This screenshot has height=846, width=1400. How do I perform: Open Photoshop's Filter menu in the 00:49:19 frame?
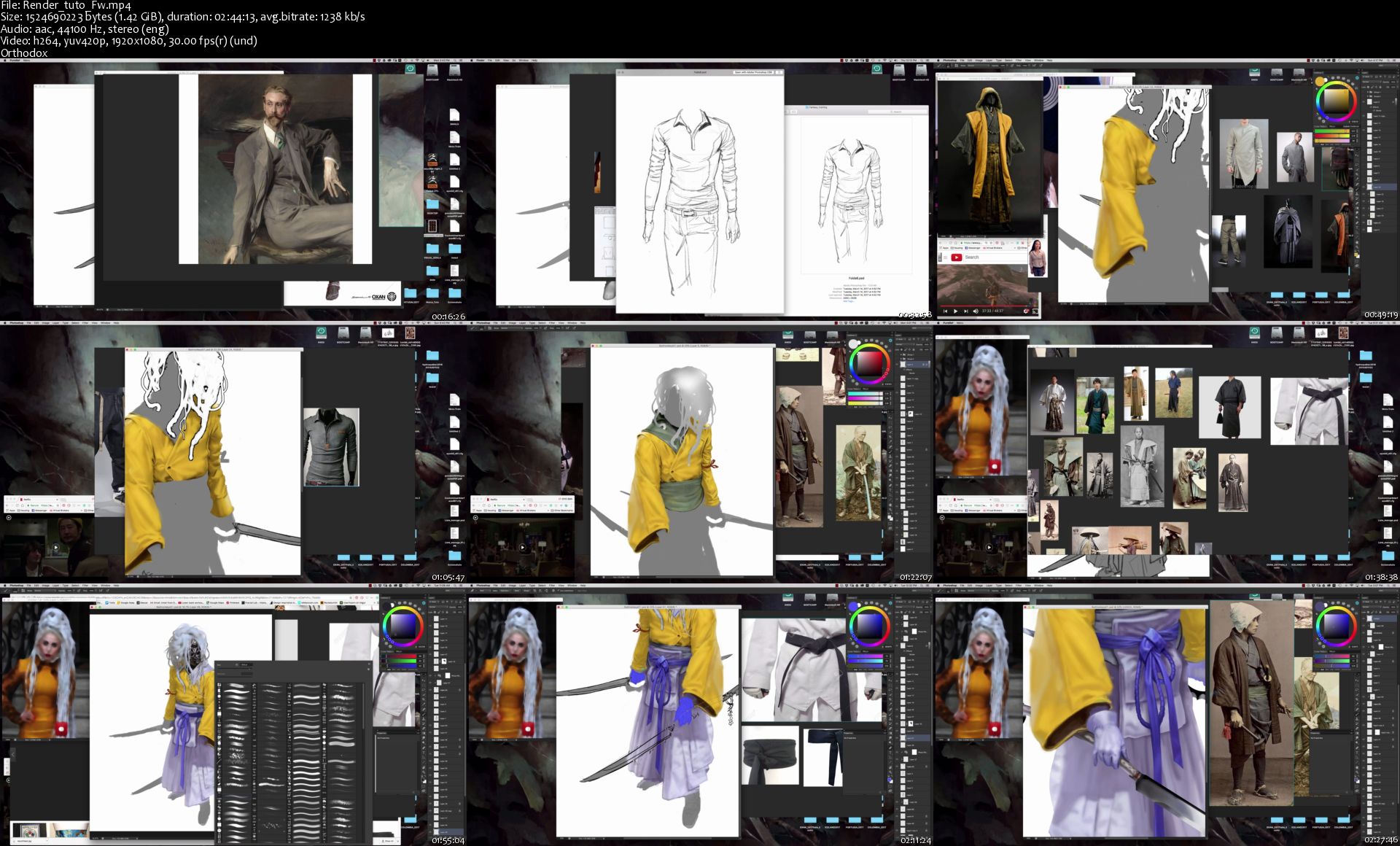[x=1019, y=61]
